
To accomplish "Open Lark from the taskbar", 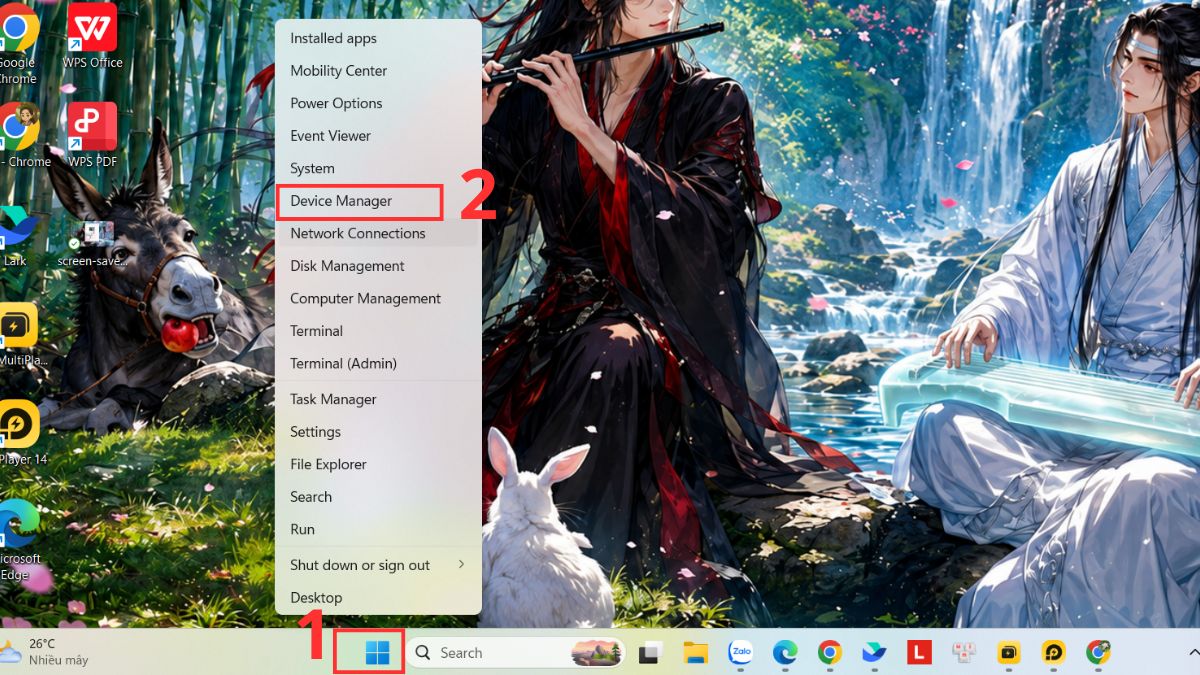I will point(875,653).
